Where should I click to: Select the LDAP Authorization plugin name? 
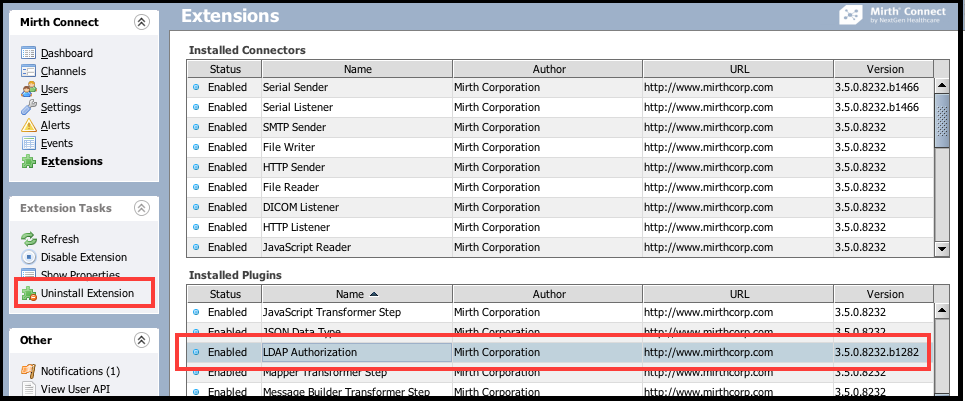(310, 352)
